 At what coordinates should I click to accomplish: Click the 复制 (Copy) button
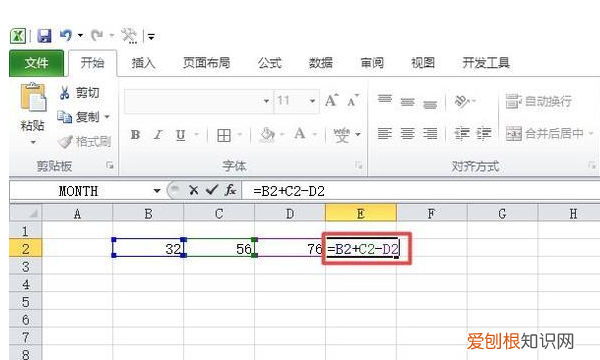tap(78, 117)
